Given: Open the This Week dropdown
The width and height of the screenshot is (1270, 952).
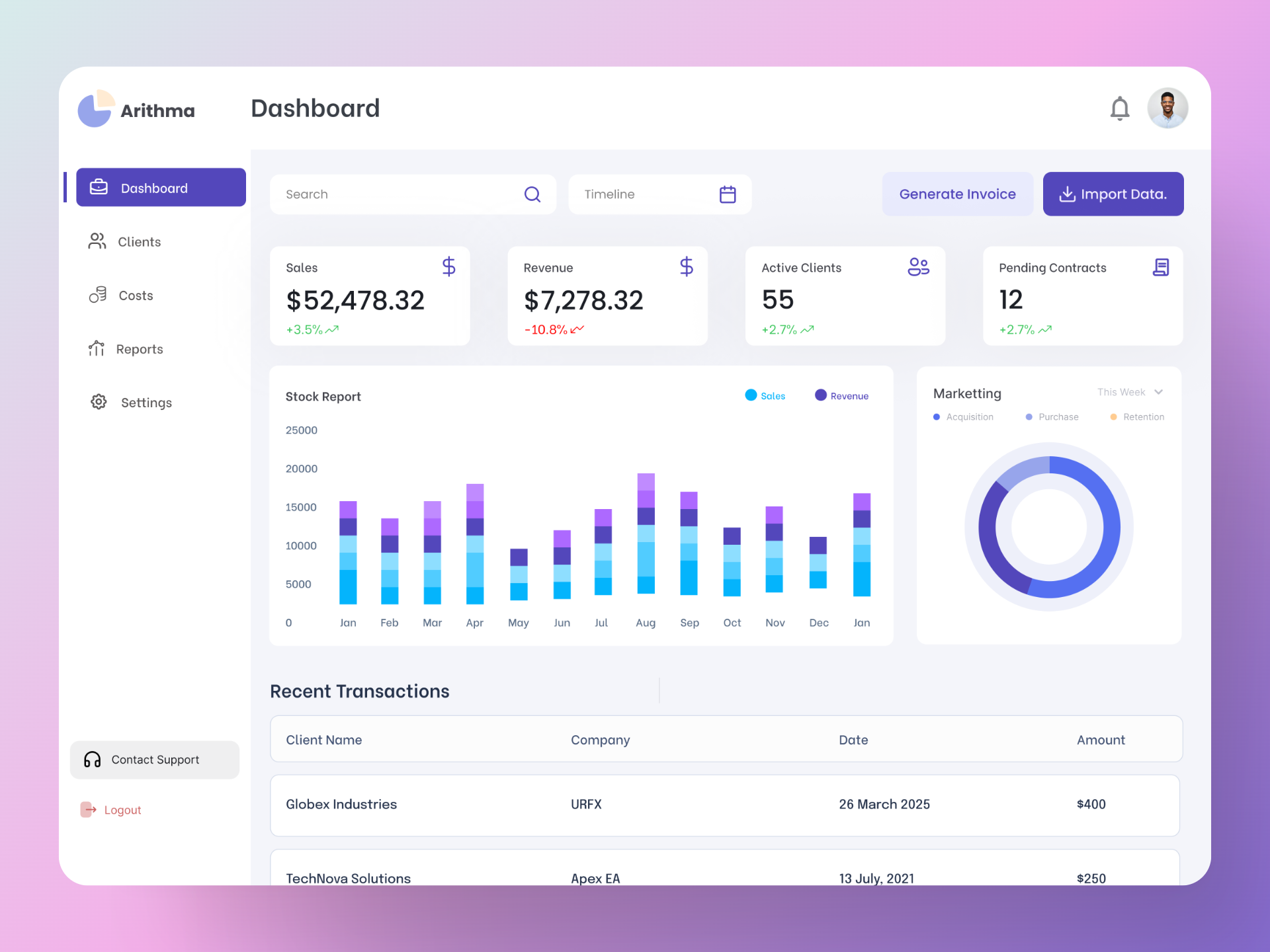Looking at the screenshot, I should tap(1130, 392).
